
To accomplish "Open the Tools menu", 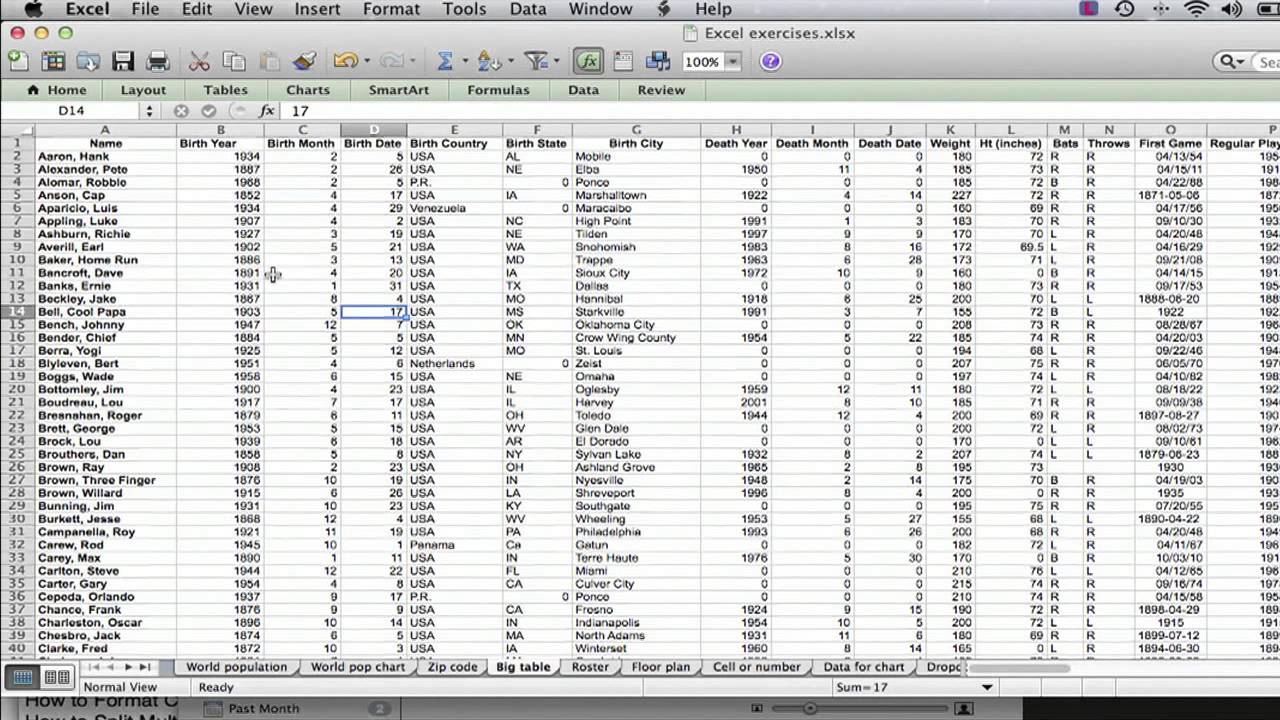I will (x=464, y=9).
